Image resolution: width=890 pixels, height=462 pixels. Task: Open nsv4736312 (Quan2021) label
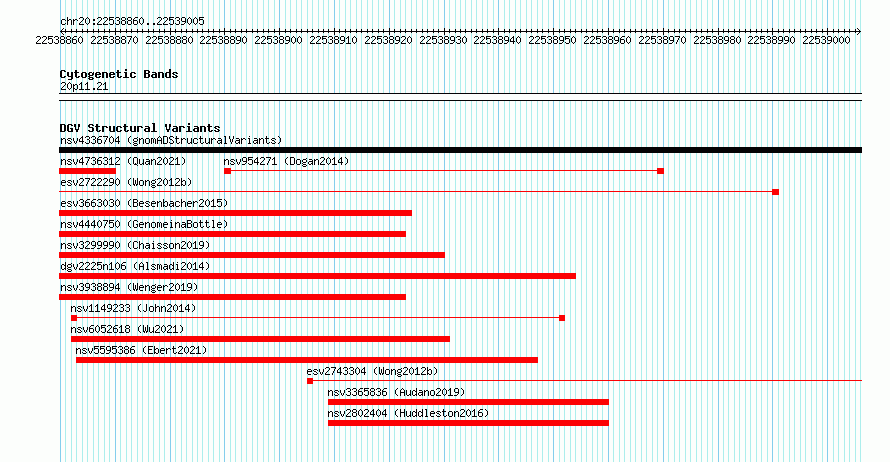tap(123, 161)
